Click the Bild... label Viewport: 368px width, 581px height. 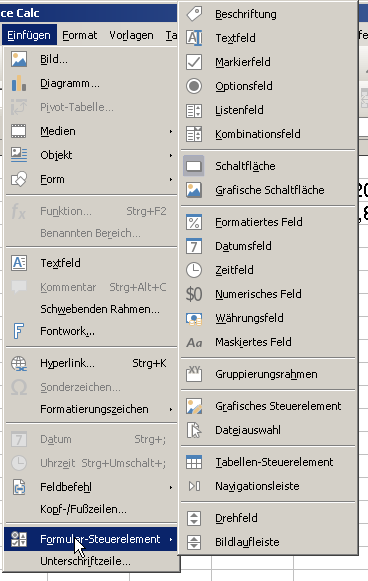tap(54, 59)
